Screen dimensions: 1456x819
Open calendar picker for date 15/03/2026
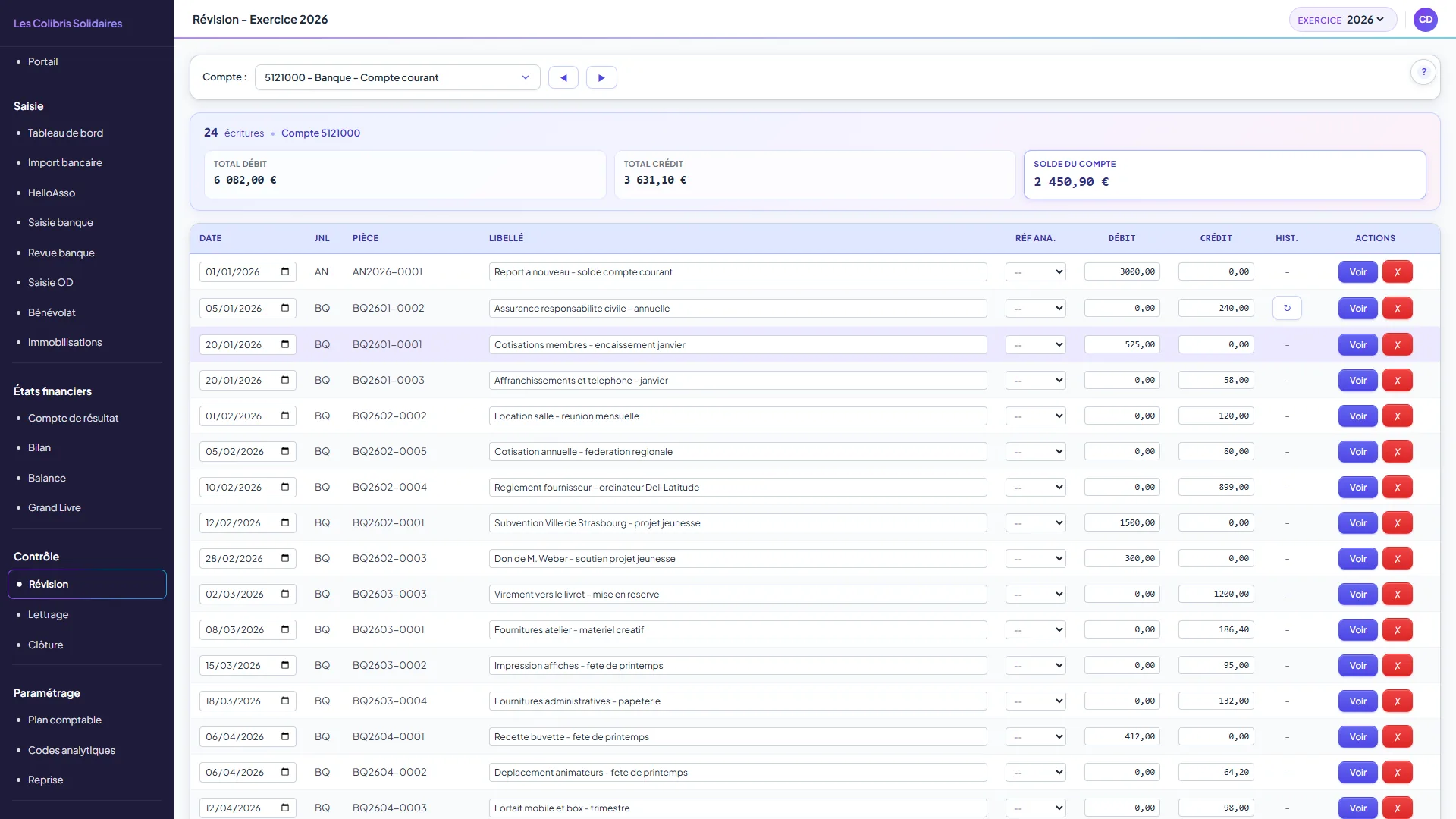point(285,665)
